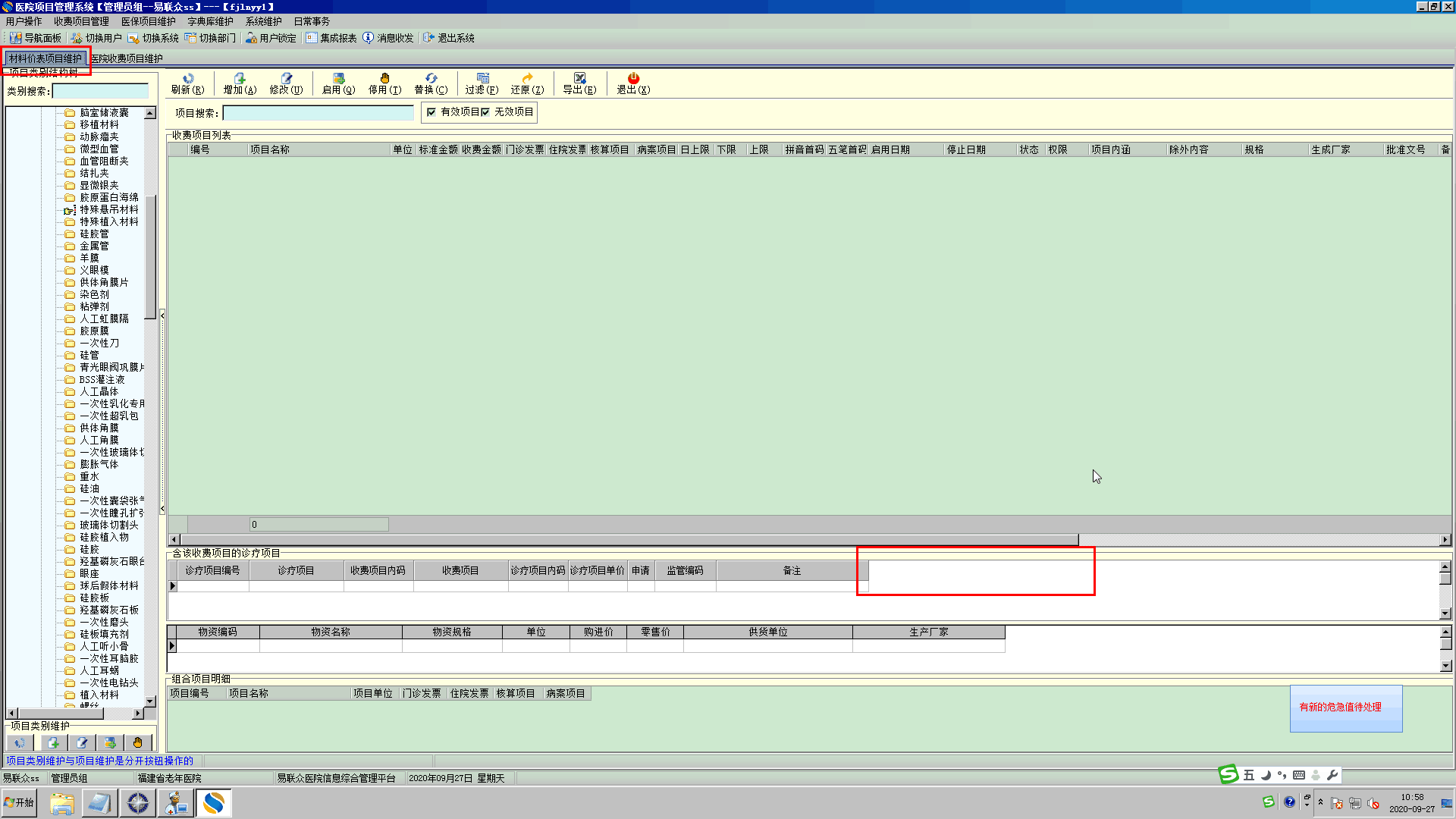Click the 有新的危急值待处理 notification
The width and height of the screenshot is (1456, 819).
[x=1341, y=707]
